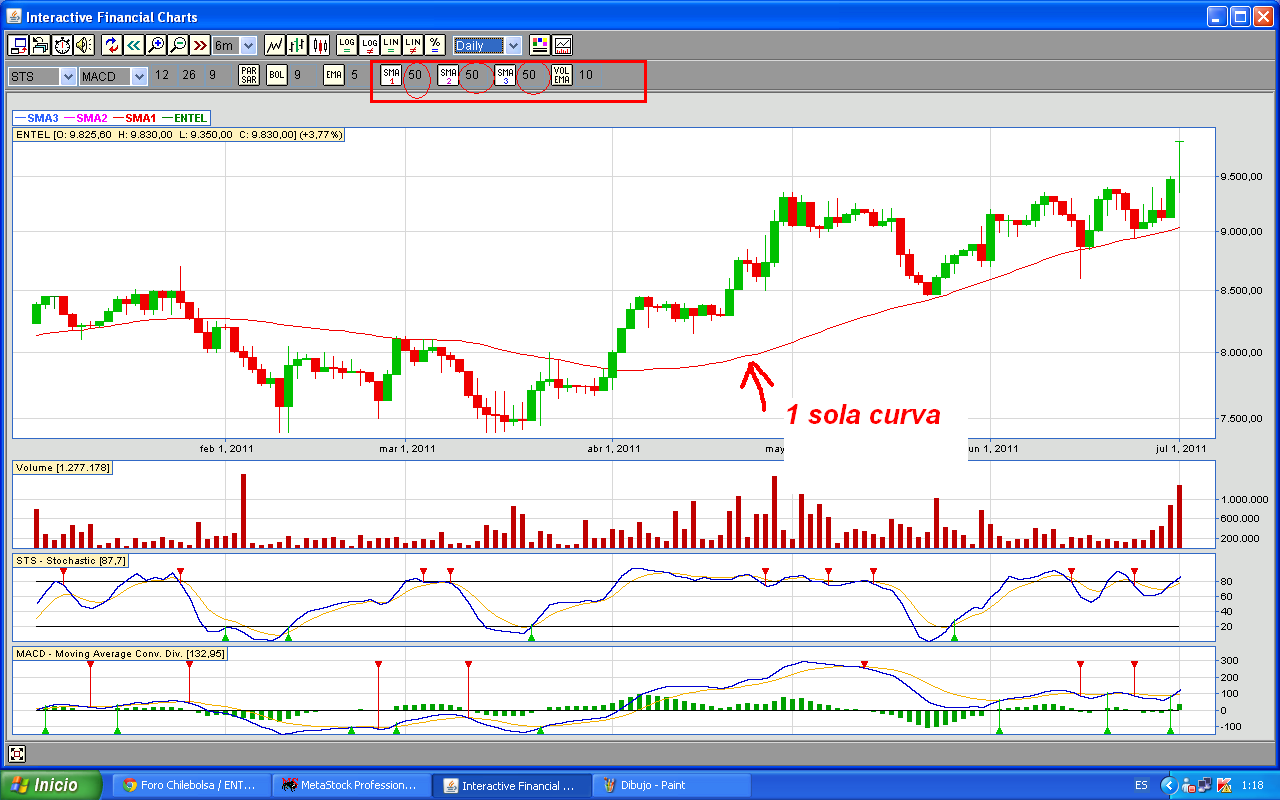1280x800 pixels.
Task: Select the LOG equal scale button
Action: click(x=346, y=45)
